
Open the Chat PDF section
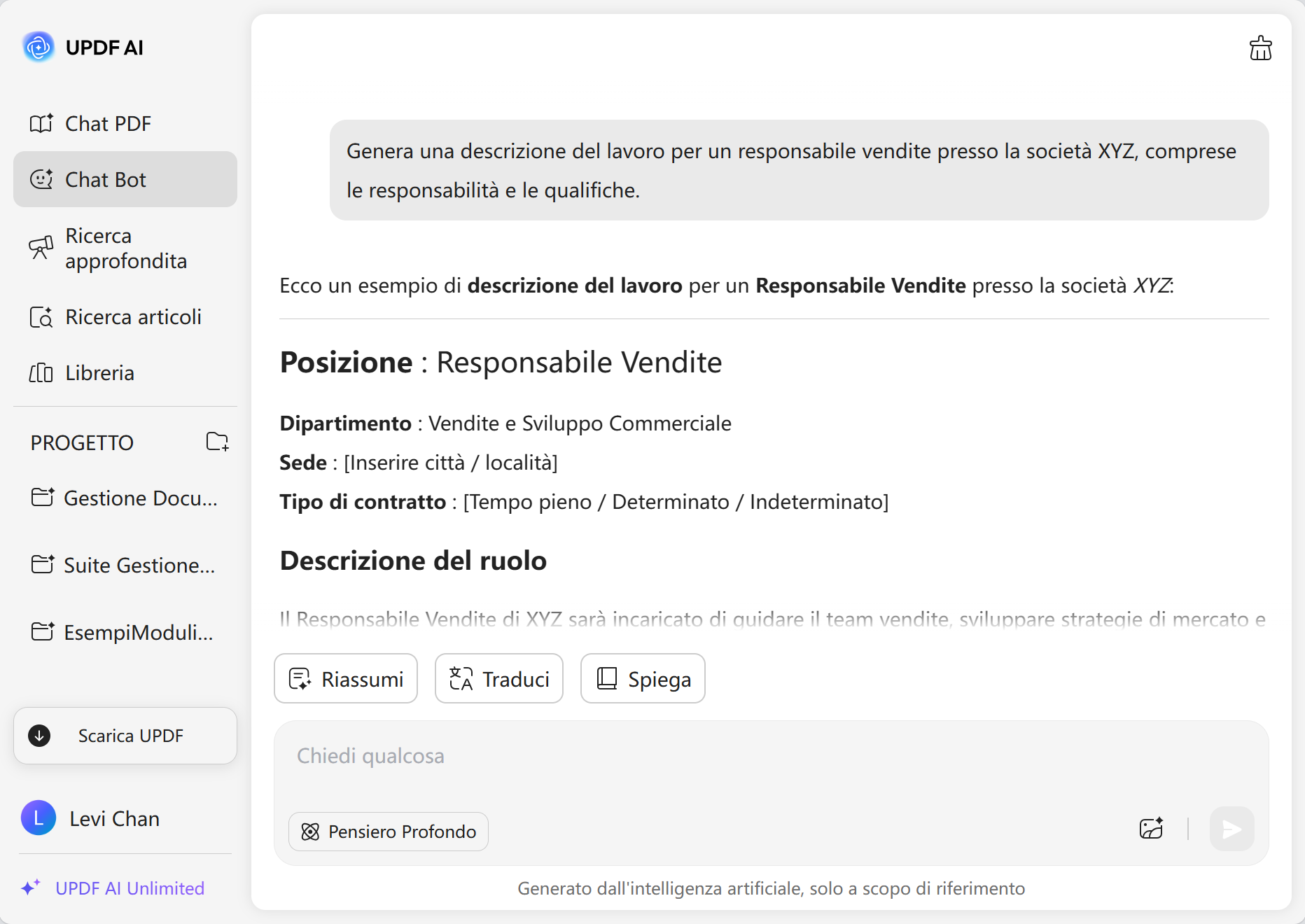pos(107,124)
